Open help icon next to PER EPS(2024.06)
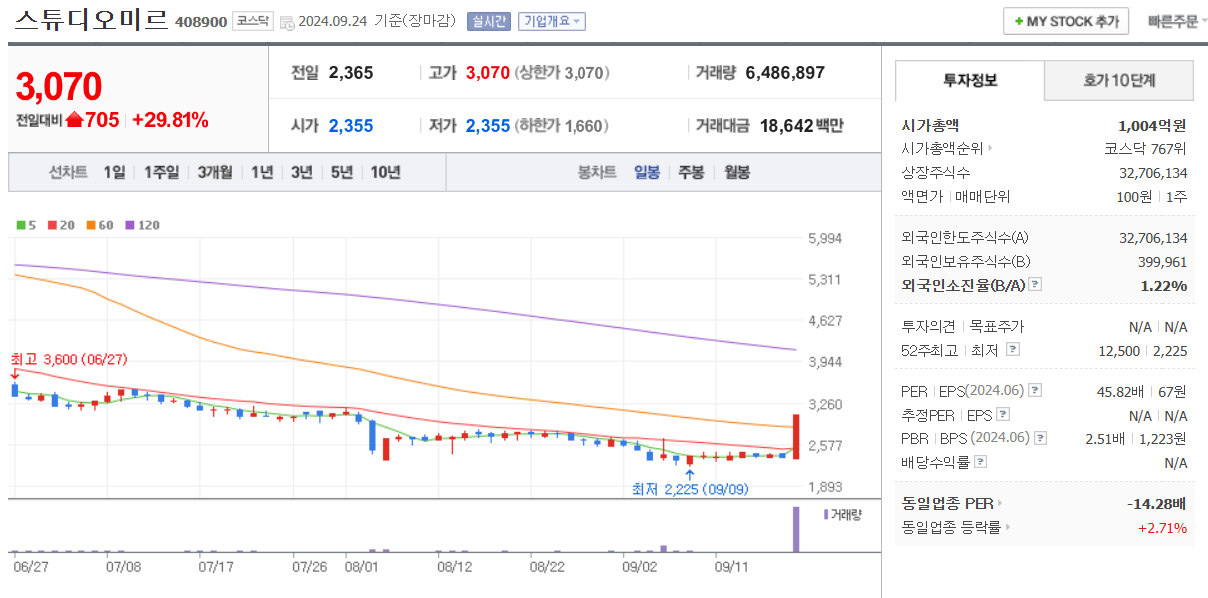This screenshot has width=1208, height=598. (1035, 391)
